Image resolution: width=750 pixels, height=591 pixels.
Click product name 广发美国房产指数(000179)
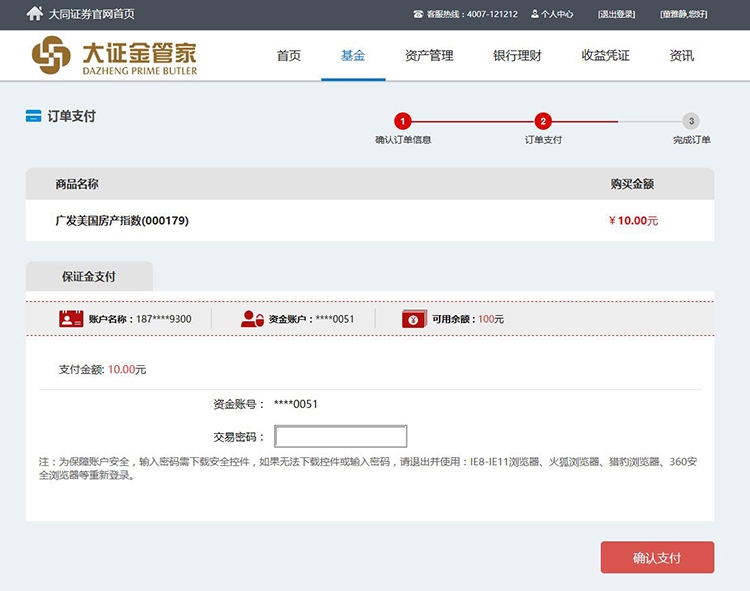(x=122, y=220)
